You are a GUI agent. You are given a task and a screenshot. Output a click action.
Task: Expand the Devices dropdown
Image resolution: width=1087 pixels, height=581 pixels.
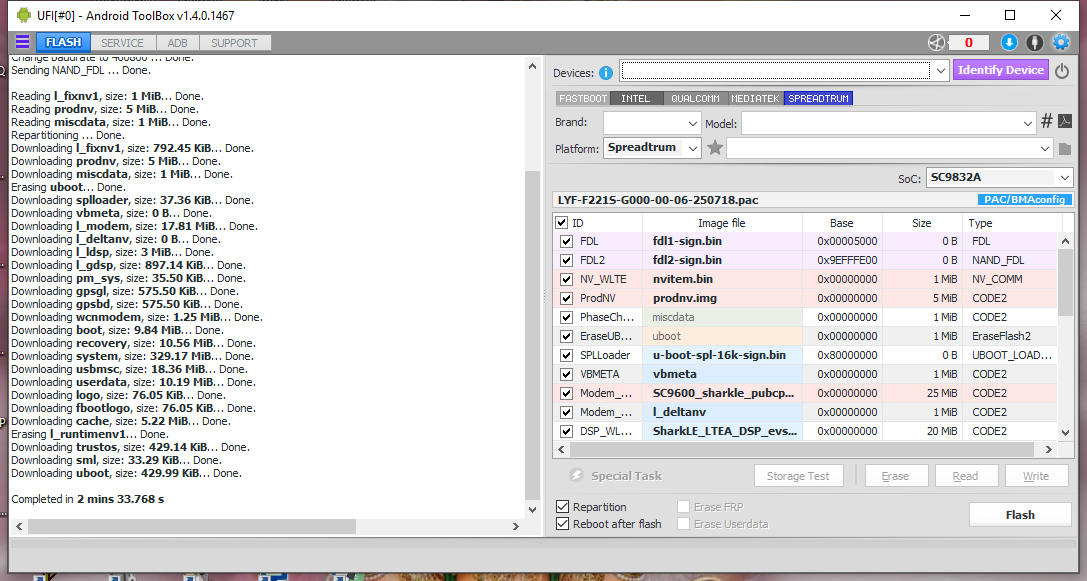[x=940, y=71]
